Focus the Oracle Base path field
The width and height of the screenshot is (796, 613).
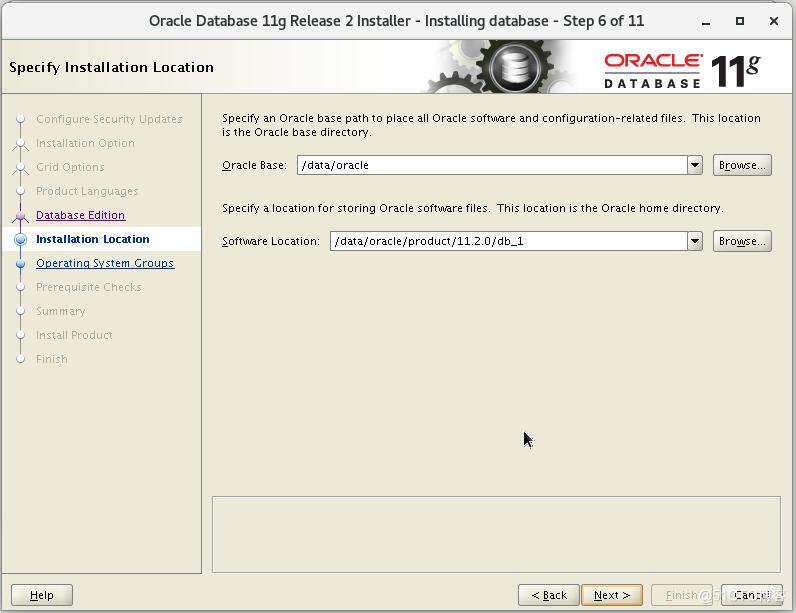pyautogui.click(x=492, y=165)
